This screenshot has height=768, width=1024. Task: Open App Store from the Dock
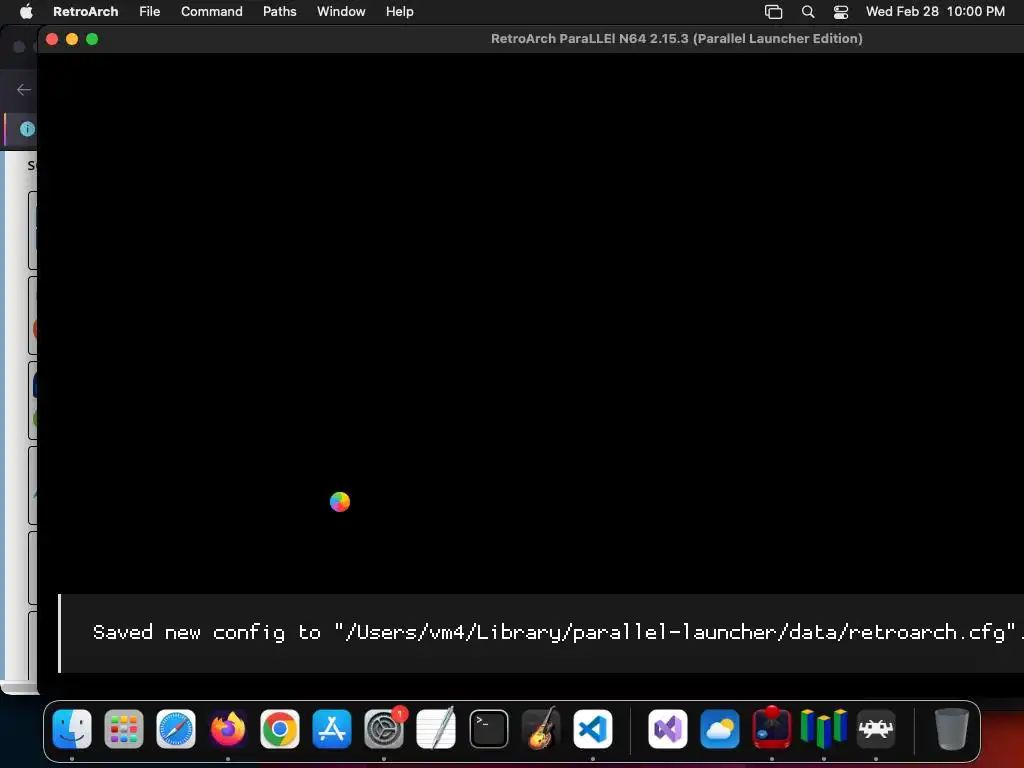pos(332,728)
